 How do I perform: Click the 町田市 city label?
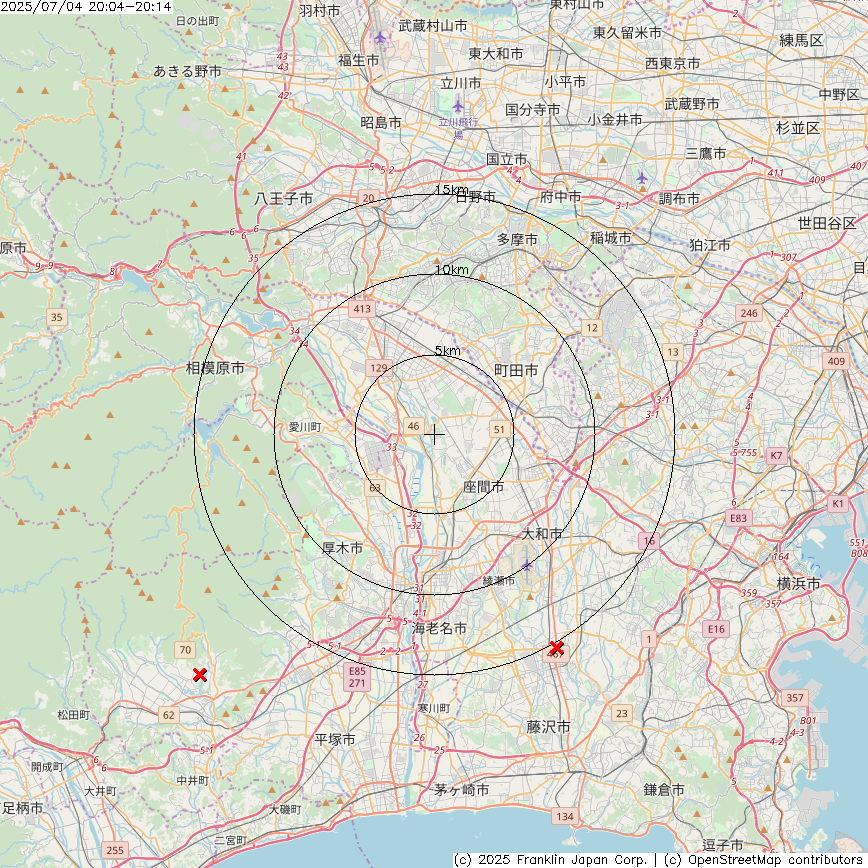coord(515,370)
